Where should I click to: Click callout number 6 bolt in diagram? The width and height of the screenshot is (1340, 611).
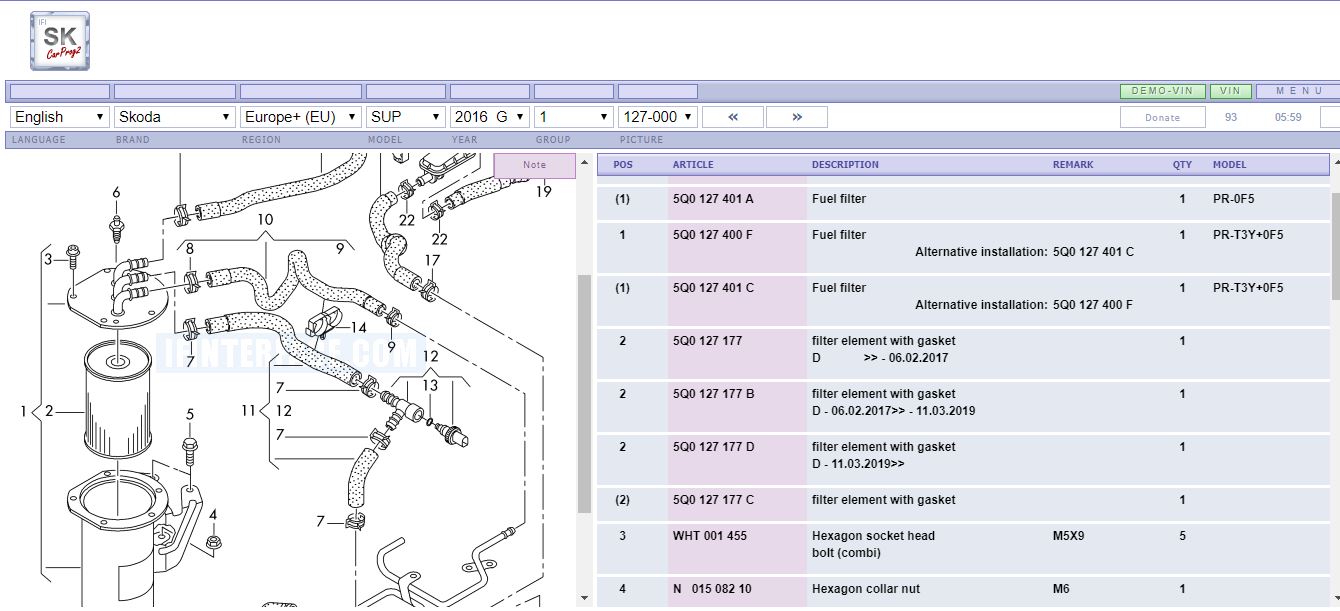(x=116, y=193)
